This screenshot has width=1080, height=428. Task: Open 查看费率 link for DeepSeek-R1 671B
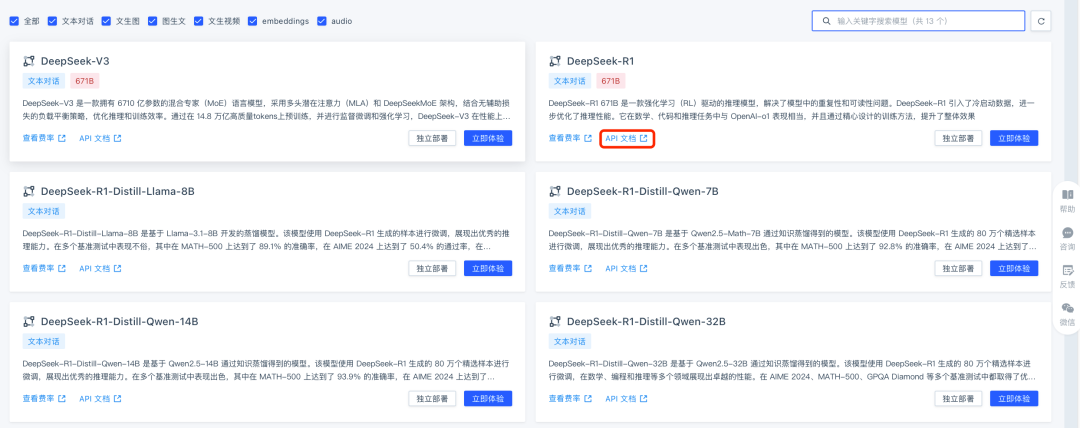[570, 139]
